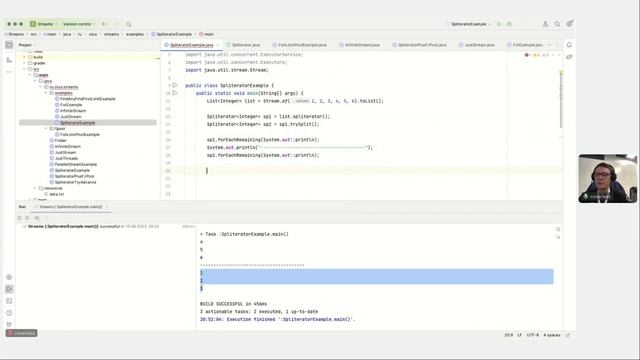640x360 pixels.
Task: Select Finder class in project tree
Action: pyautogui.click(x=58, y=140)
